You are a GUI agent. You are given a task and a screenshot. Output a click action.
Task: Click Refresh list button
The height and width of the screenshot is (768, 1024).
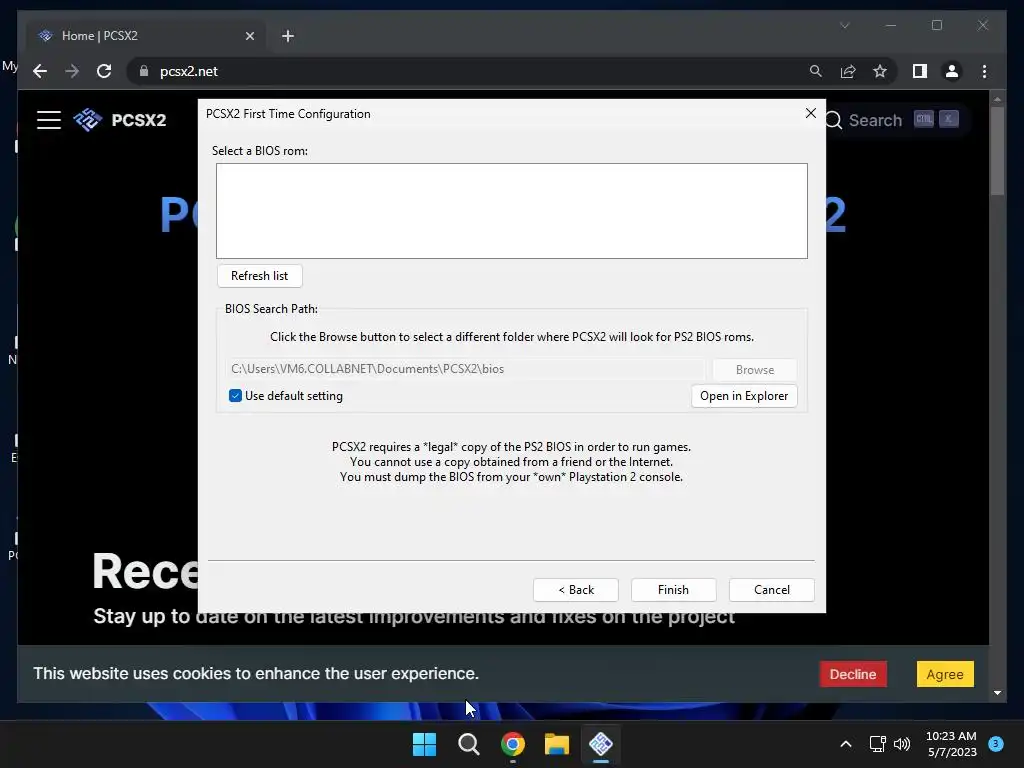(x=259, y=276)
